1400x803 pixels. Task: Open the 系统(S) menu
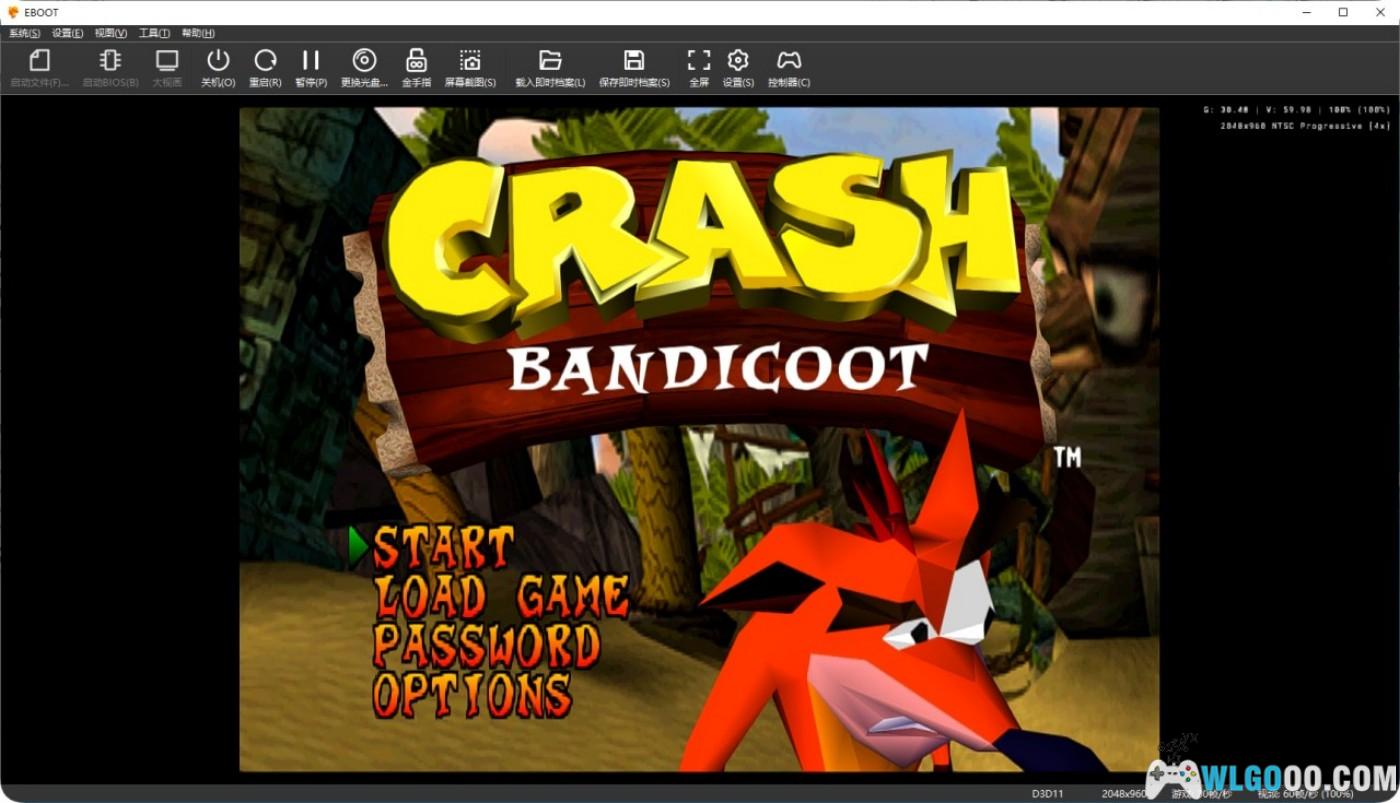pos(25,33)
